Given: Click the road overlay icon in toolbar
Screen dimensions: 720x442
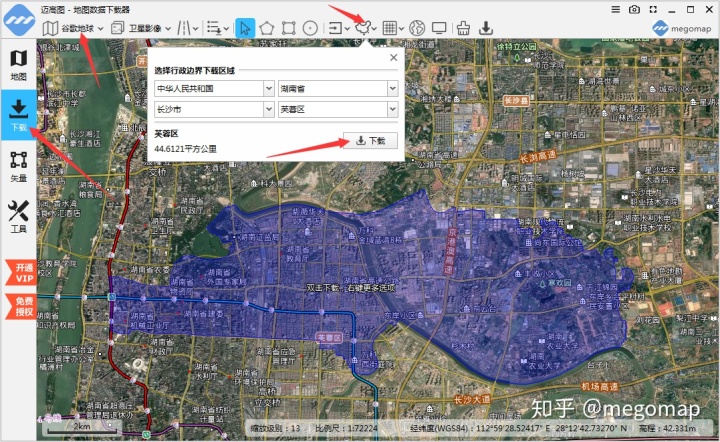Looking at the screenshot, I should click(x=184, y=28).
